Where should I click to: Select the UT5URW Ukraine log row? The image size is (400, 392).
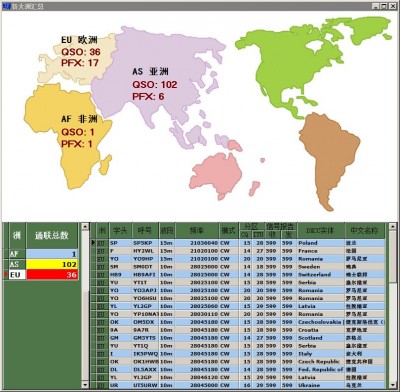(238, 385)
